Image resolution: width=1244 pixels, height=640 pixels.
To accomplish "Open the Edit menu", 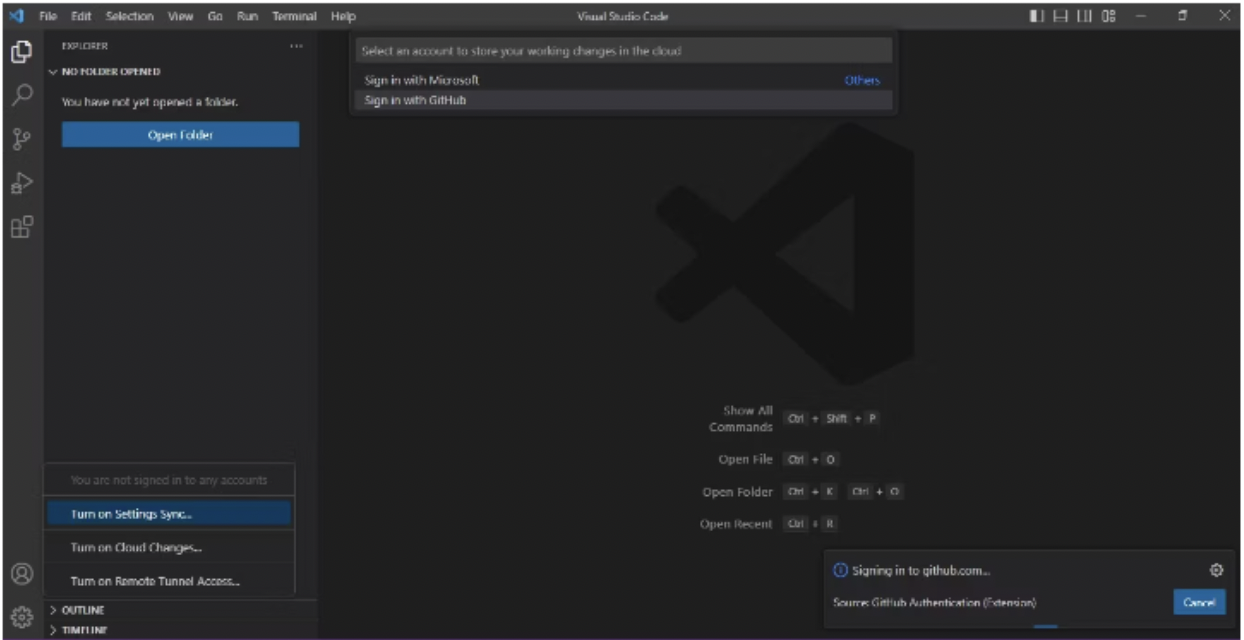I will tap(81, 16).
